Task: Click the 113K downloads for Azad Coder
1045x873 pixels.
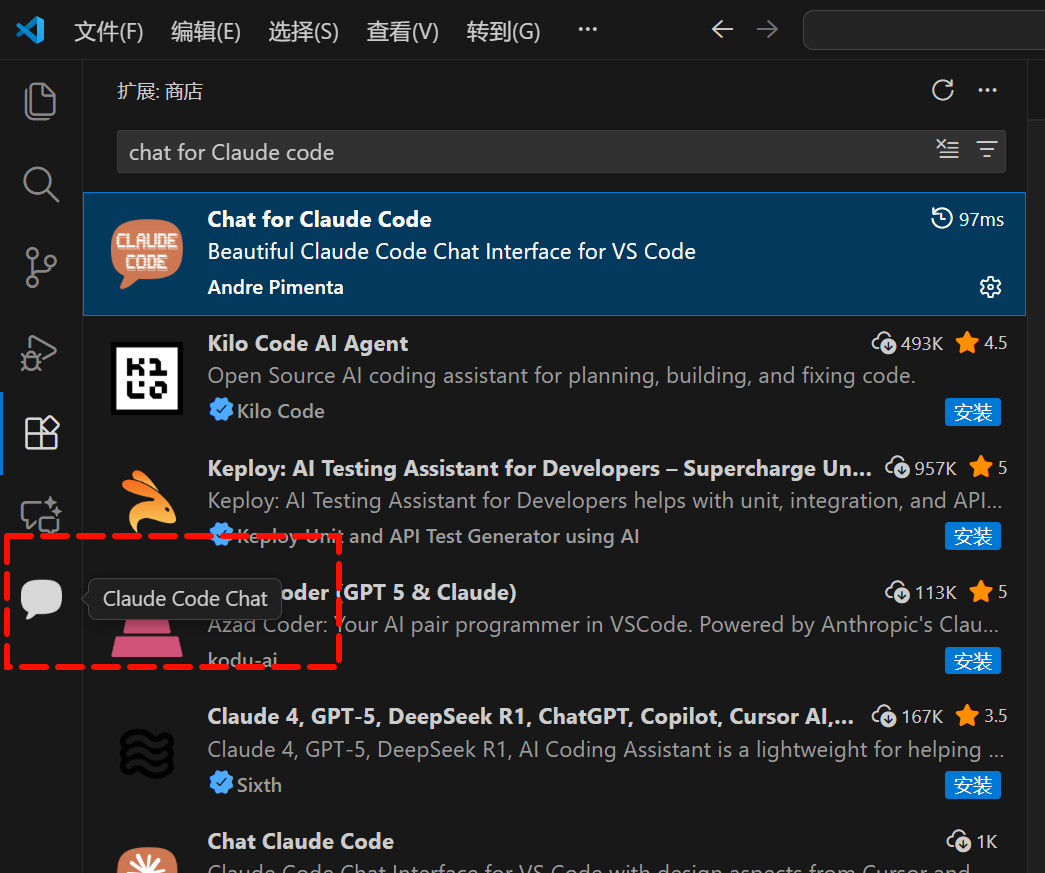Action: (x=921, y=592)
